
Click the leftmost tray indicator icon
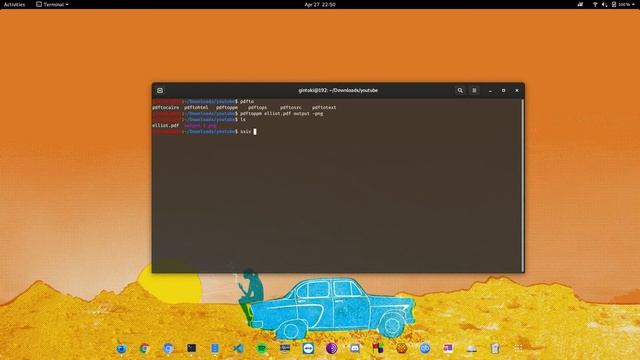580,4
